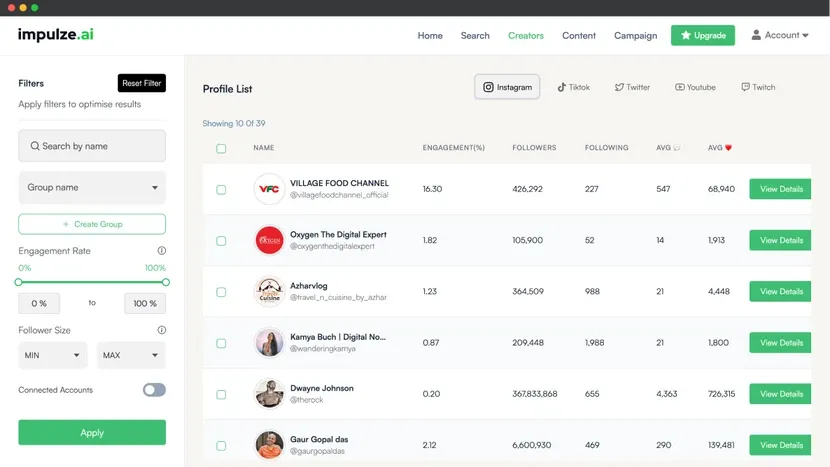
Task: View Details for Azharvlog
Action: pyautogui.click(x=780, y=291)
